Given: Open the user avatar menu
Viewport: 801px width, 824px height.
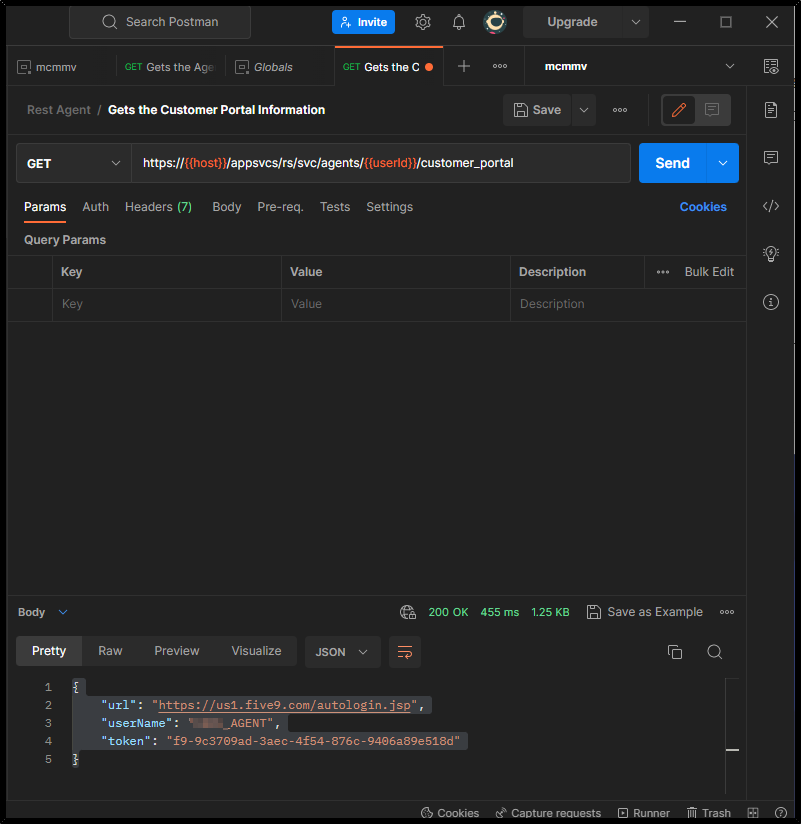Looking at the screenshot, I should [495, 22].
